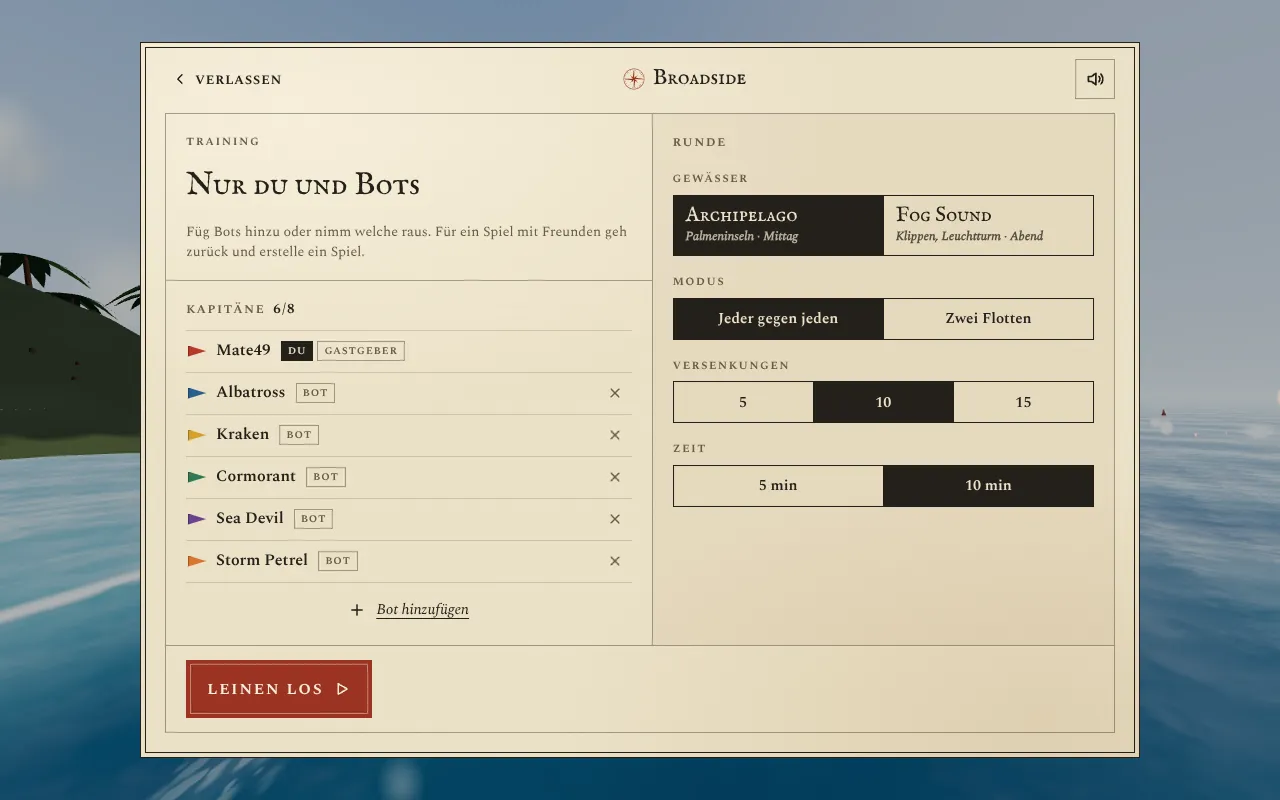The image size is (1280, 800).
Task: Click the plus icon before Bot hinzufügen
Action: [357, 610]
